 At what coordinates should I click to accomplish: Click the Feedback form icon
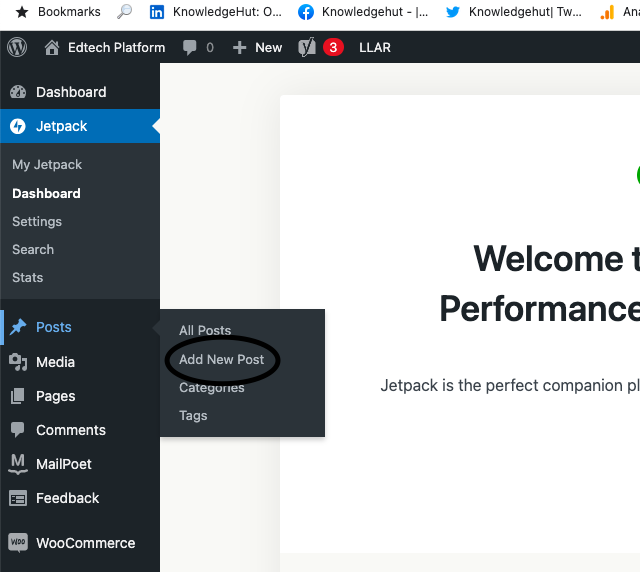tap(18, 498)
